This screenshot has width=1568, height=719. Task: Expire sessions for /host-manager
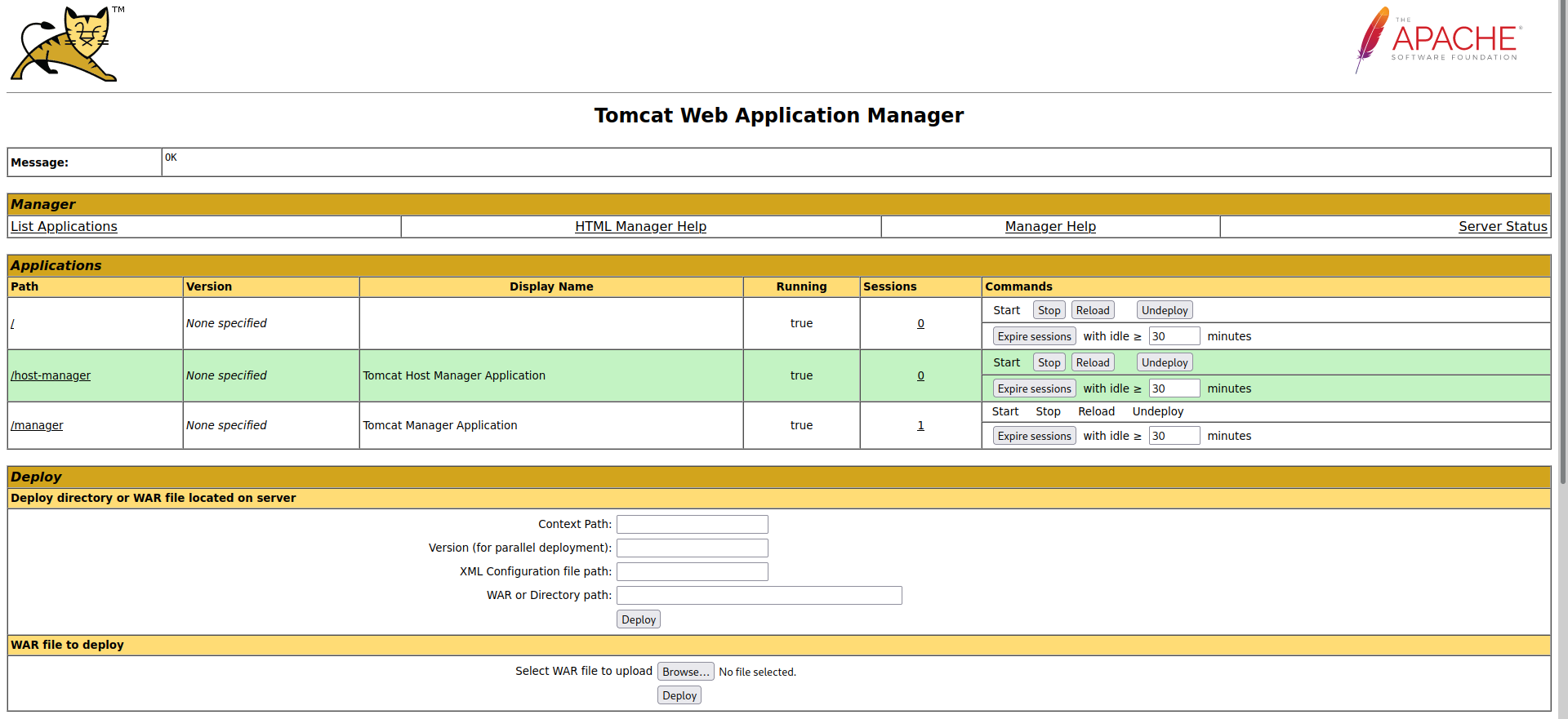tap(1034, 389)
